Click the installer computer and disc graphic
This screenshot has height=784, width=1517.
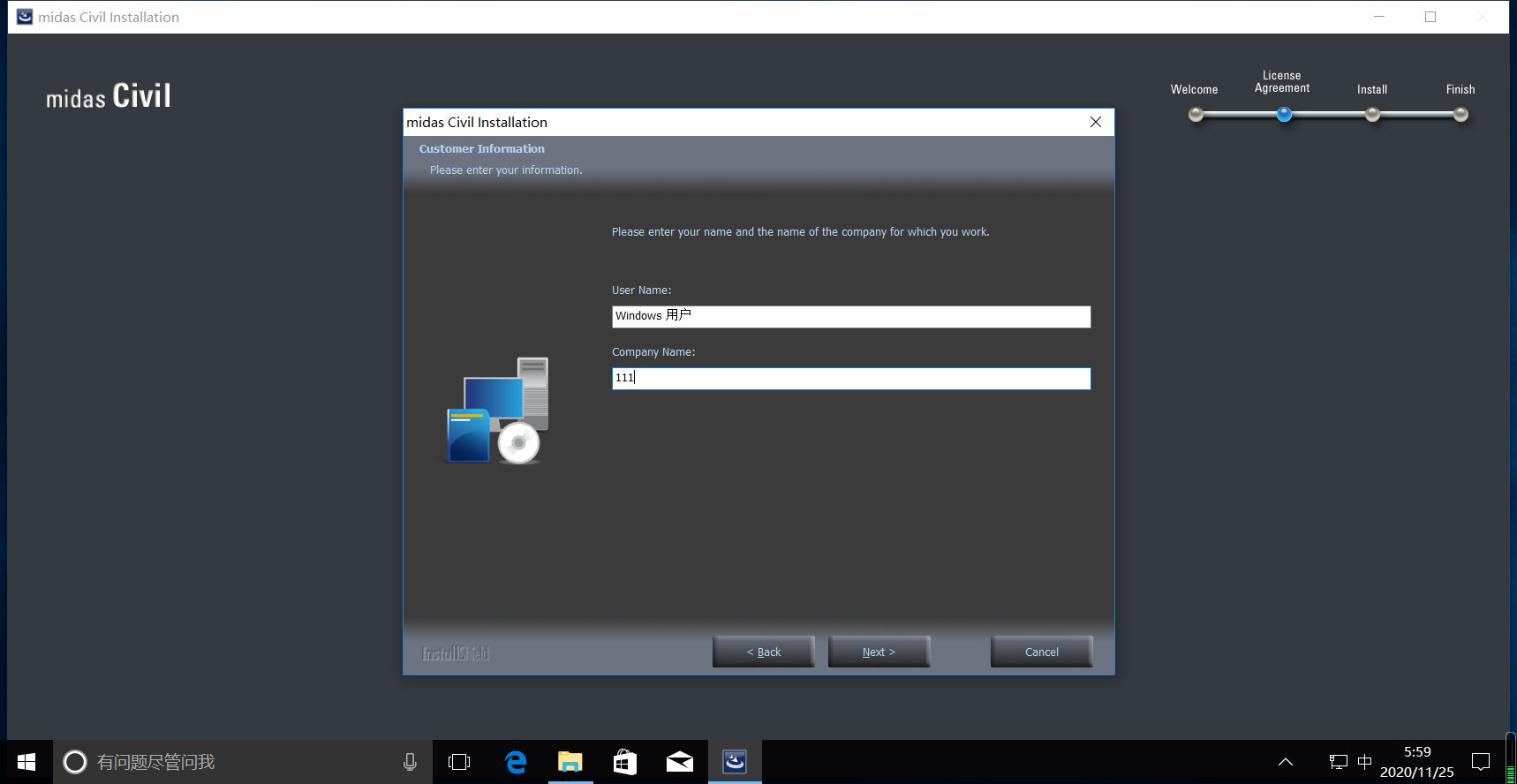[495, 411]
